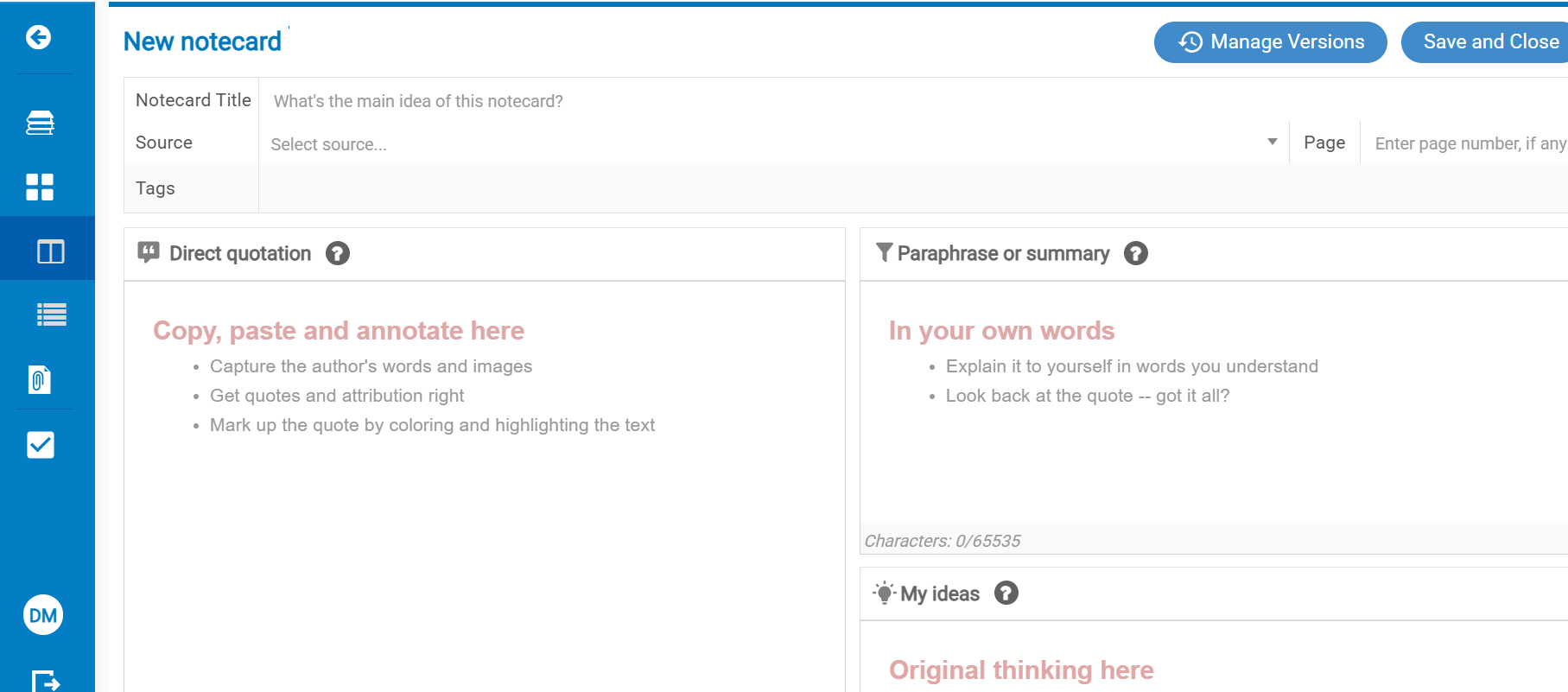Open the stacked books sources icon

pyautogui.click(x=40, y=123)
